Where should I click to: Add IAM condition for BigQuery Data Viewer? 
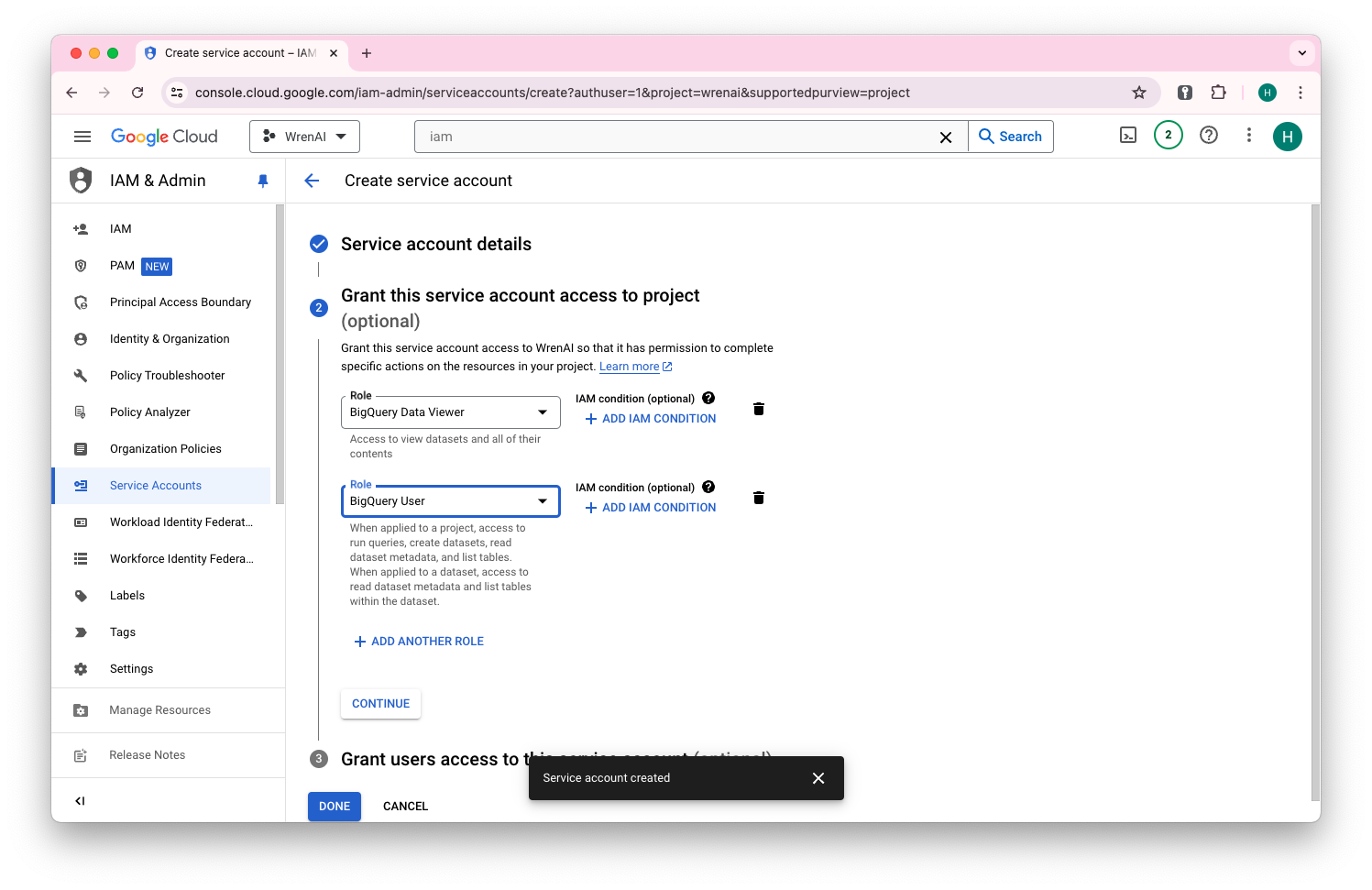(x=651, y=419)
